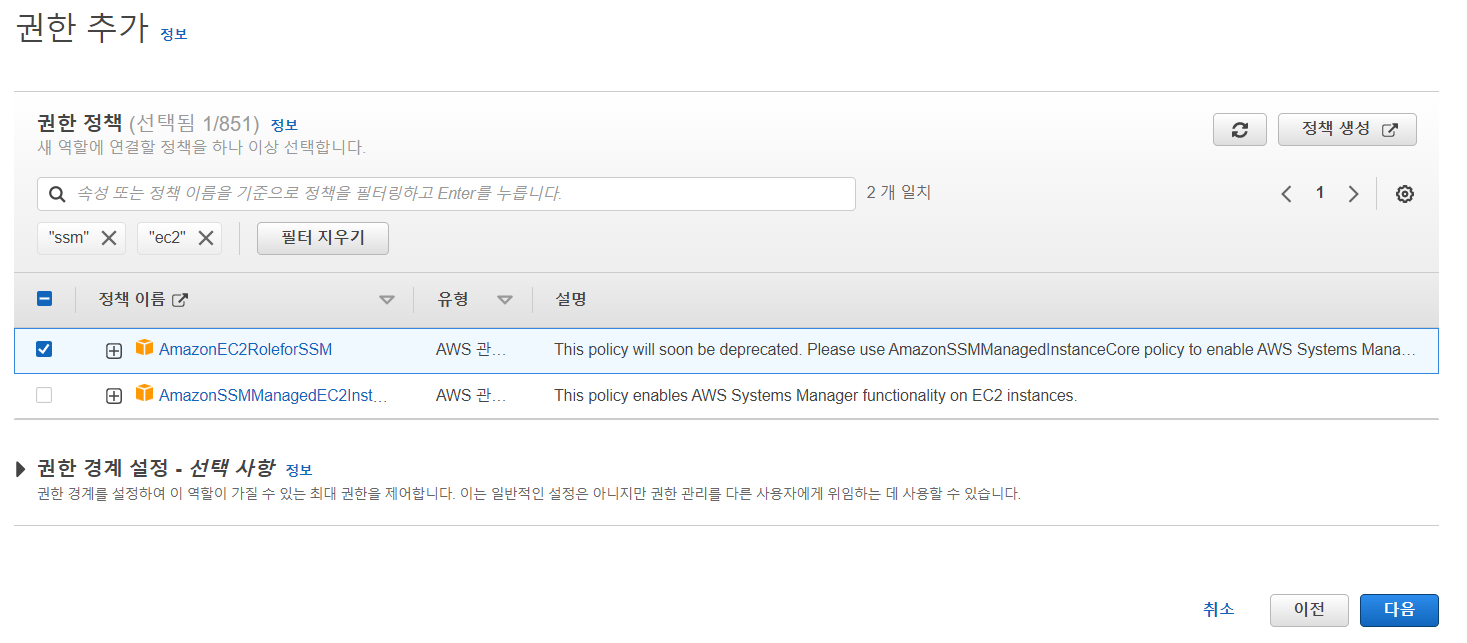Uncheck the AmazonEC2RoleforSSM policy checkbox

44,349
